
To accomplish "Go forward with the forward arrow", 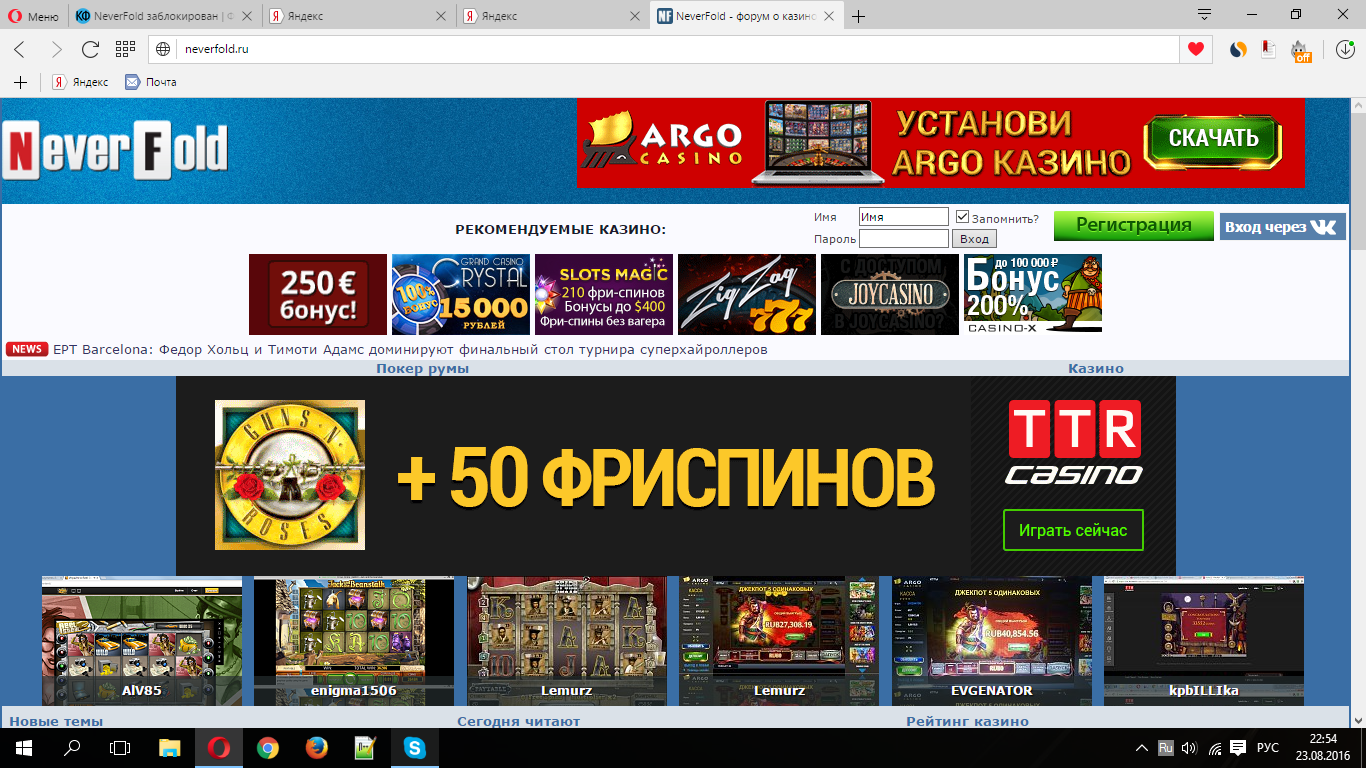I will 56,49.
